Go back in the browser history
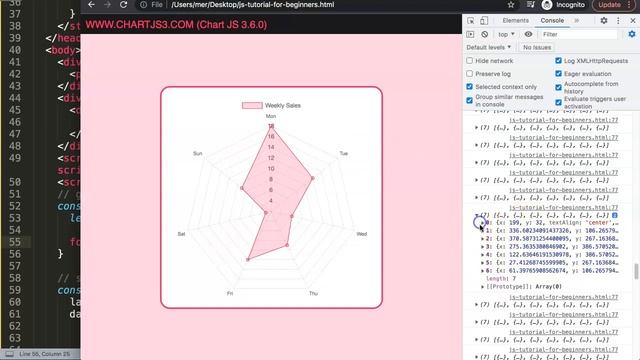The width and height of the screenshot is (640, 360). click(x=91, y=4)
